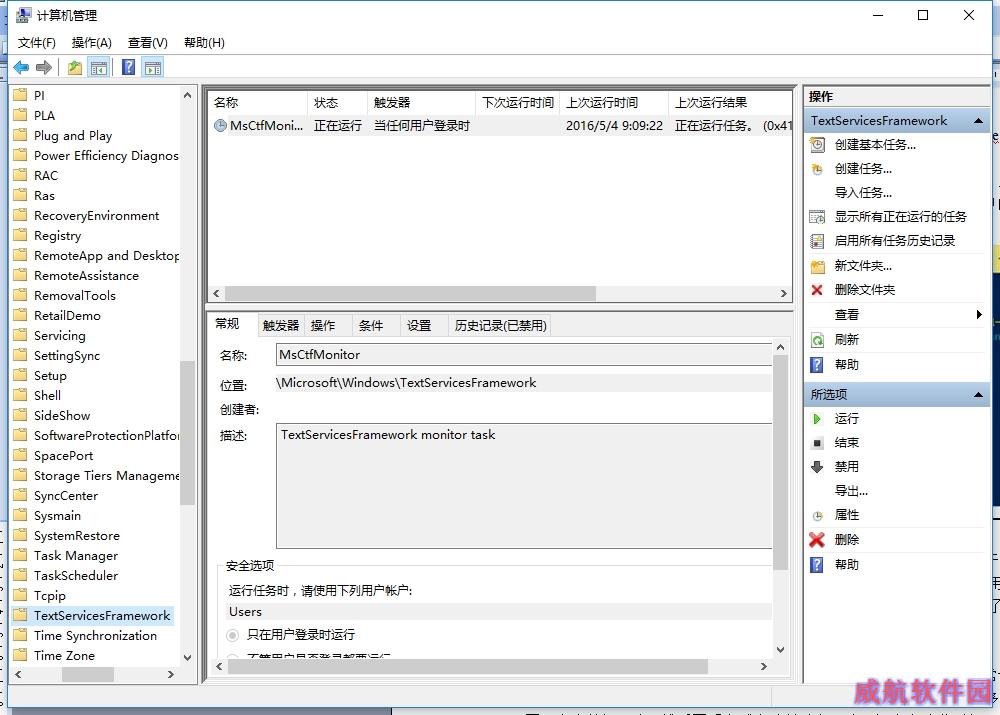Switch to the 触发器 tab

coord(281,326)
